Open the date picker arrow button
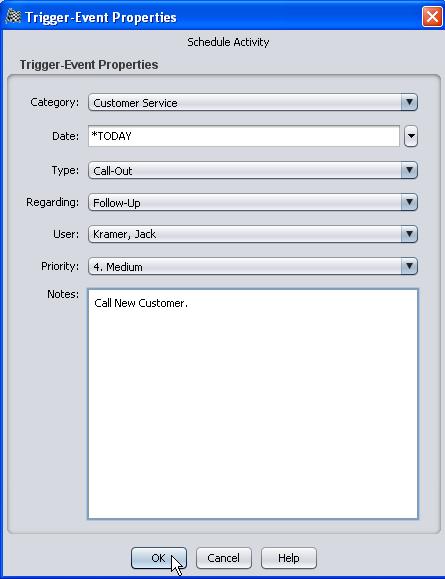The width and height of the screenshot is (445, 579). tap(411, 136)
